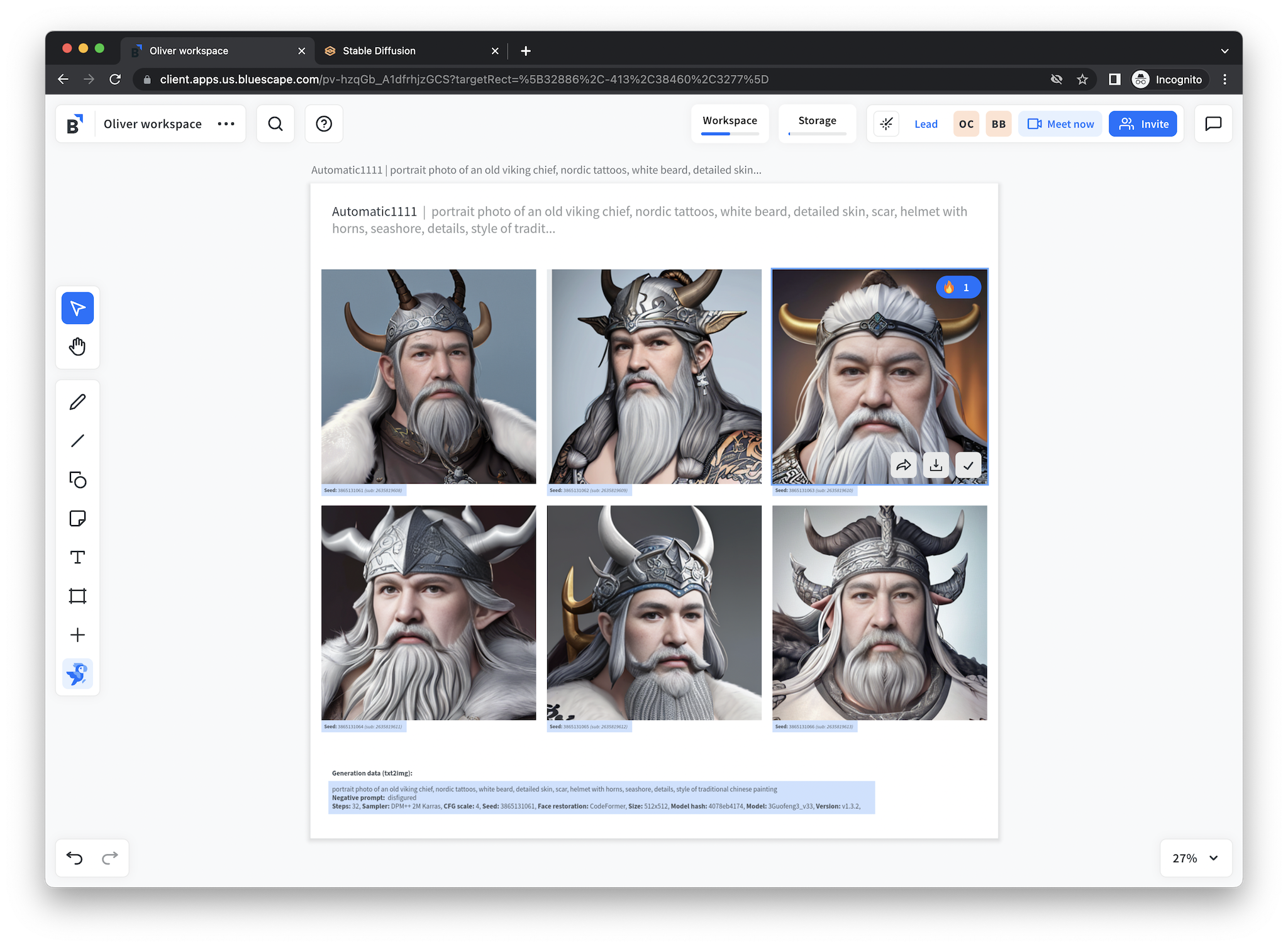Pick the Text tool
Image resolution: width=1288 pixels, height=947 pixels.
[77, 557]
